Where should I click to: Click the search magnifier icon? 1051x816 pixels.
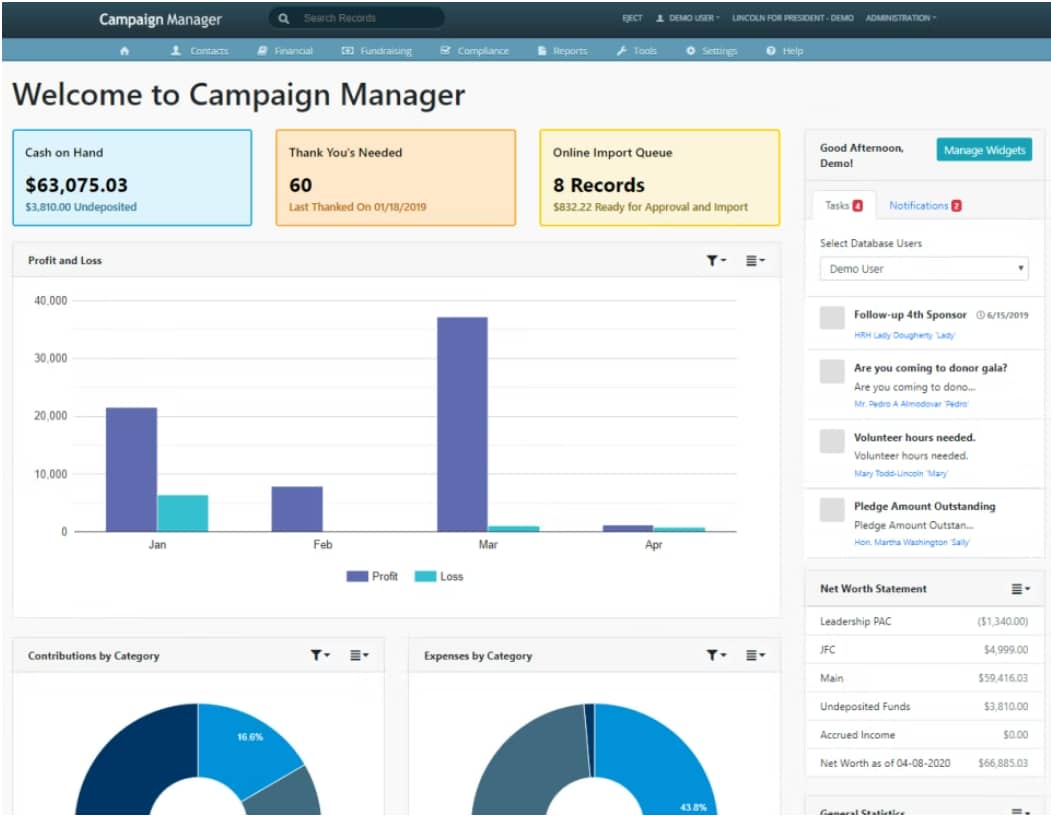[x=284, y=18]
